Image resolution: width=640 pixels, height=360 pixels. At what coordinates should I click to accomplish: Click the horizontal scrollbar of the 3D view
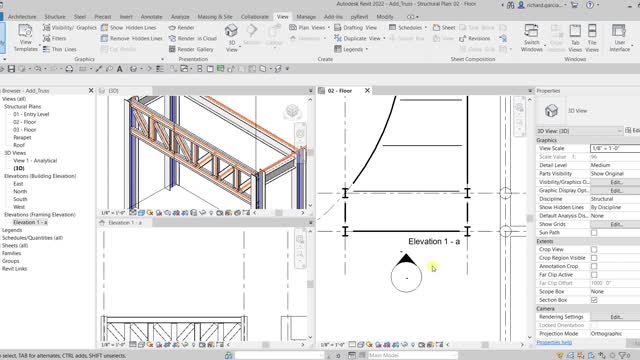tap(279, 213)
